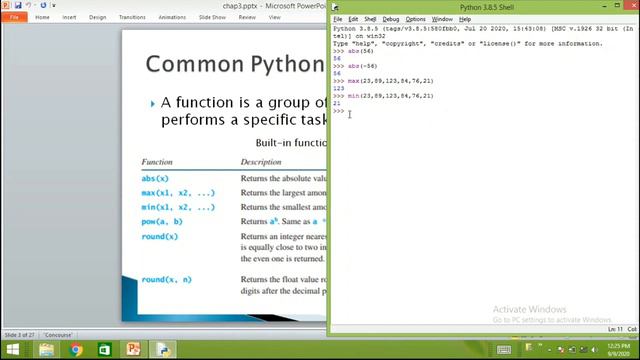Switch to the Home ribbon tab
Image resolution: width=640 pixels, height=360 pixels.
pyautogui.click(x=42, y=17)
